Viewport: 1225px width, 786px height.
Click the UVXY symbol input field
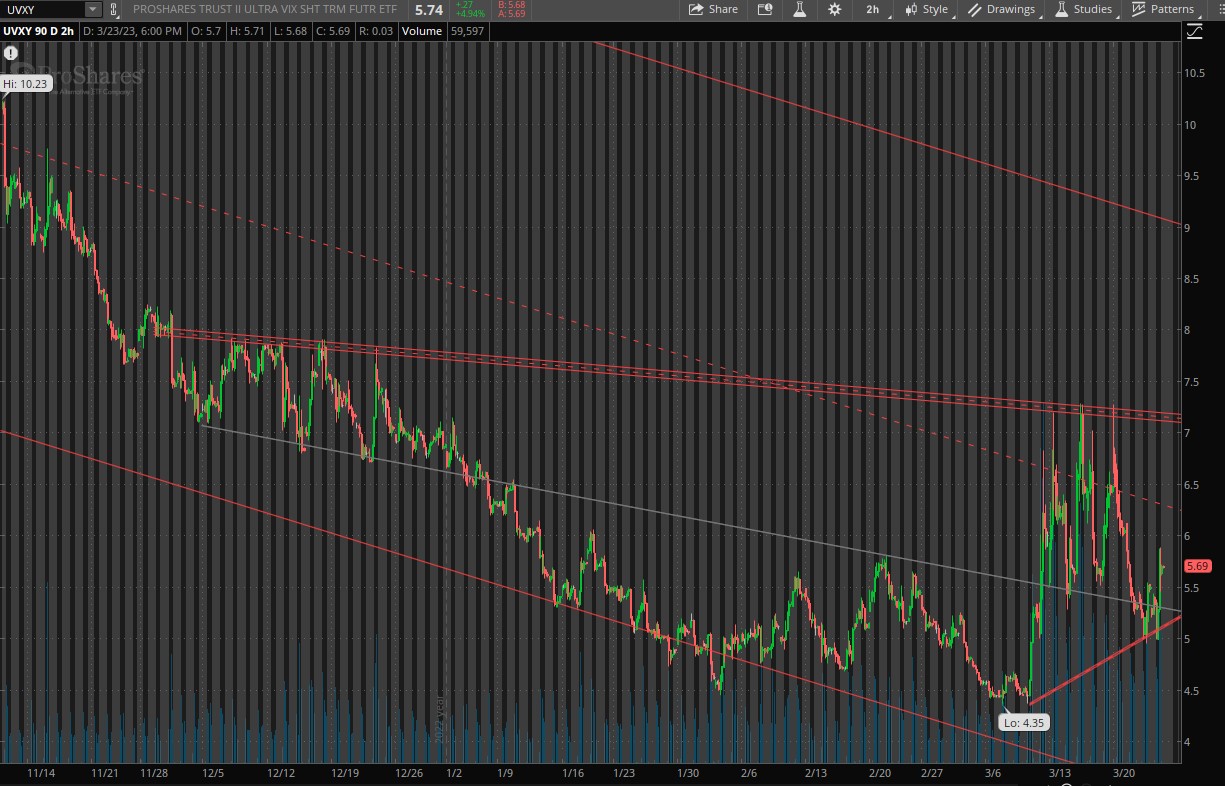43,9
